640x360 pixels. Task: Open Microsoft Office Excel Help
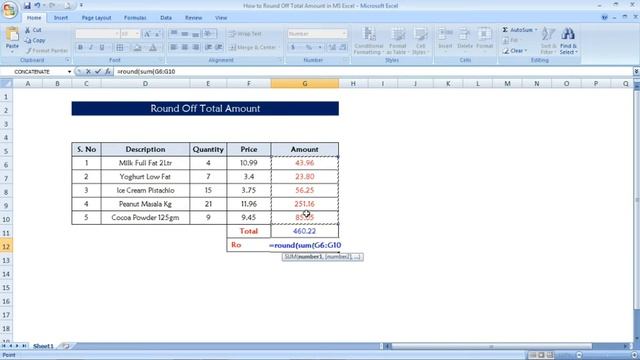pyautogui.click(x=604, y=18)
